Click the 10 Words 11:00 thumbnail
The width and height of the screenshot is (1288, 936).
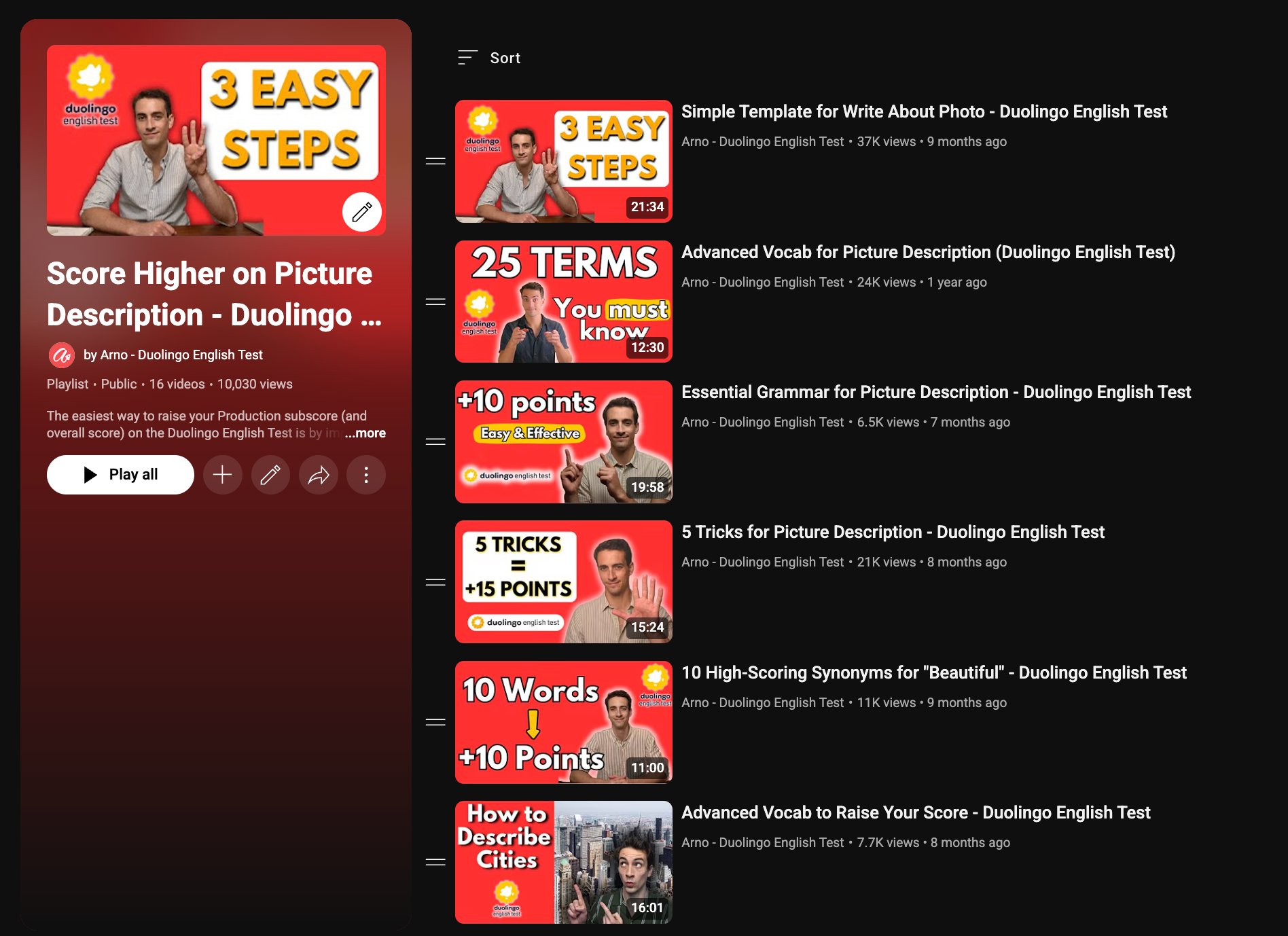(564, 722)
